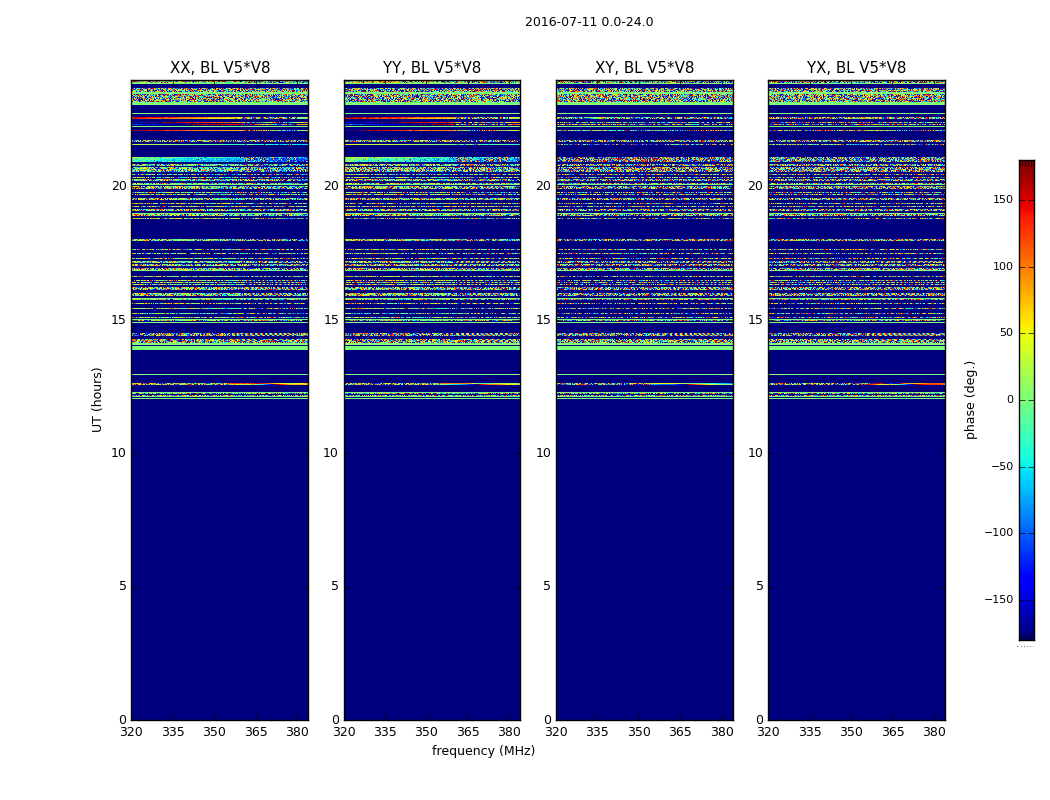Click colorbar tick label '−50'
Viewport: 1050px width, 800px height.
(1002, 467)
